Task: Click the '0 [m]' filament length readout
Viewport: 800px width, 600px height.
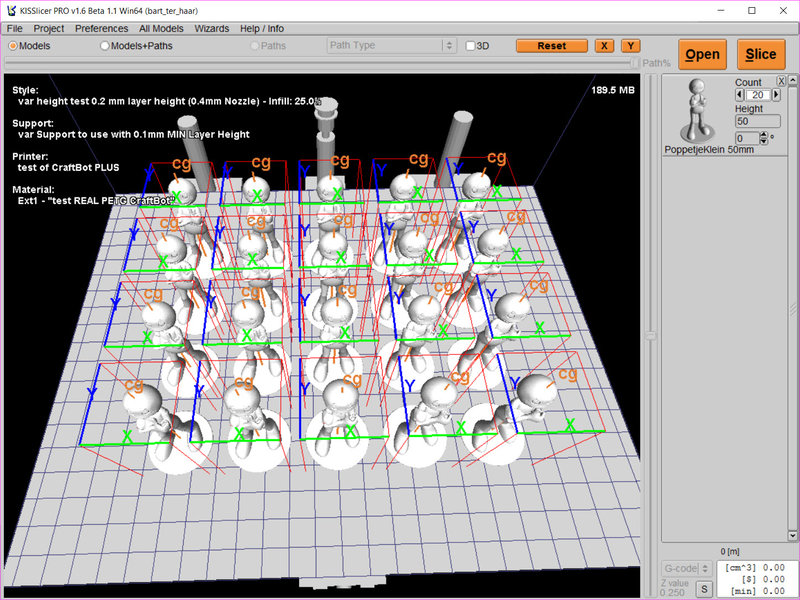Action: tap(730, 552)
